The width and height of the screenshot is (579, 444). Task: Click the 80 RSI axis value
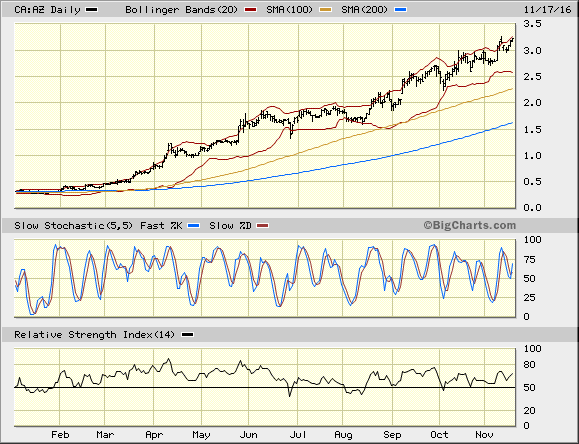tap(530, 365)
